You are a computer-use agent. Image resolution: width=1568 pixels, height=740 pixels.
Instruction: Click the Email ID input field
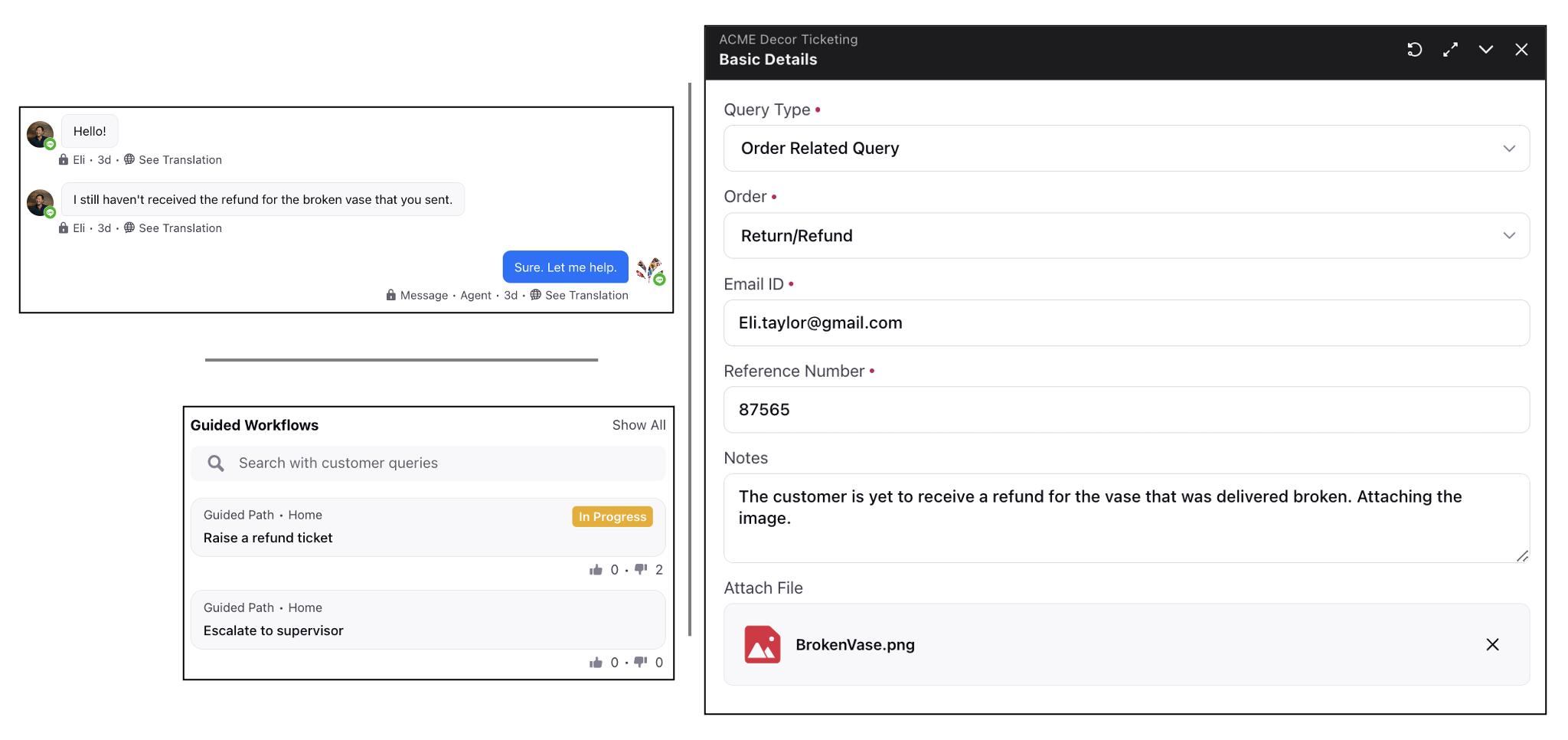(1126, 323)
